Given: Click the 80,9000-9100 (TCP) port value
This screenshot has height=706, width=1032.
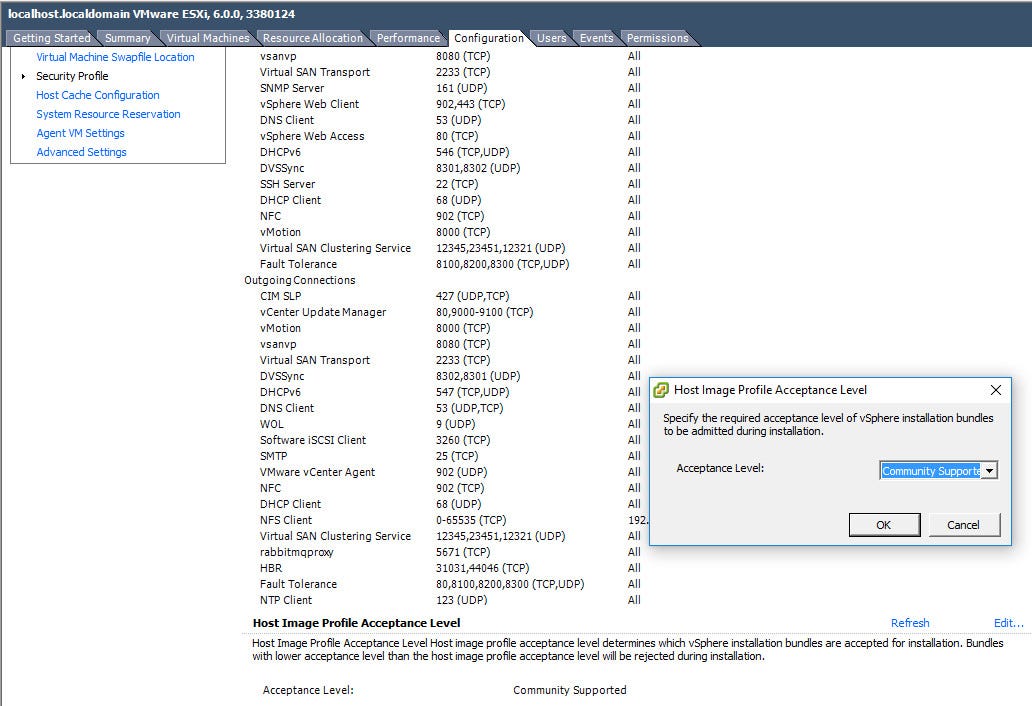Looking at the screenshot, I should click(484, 312).
